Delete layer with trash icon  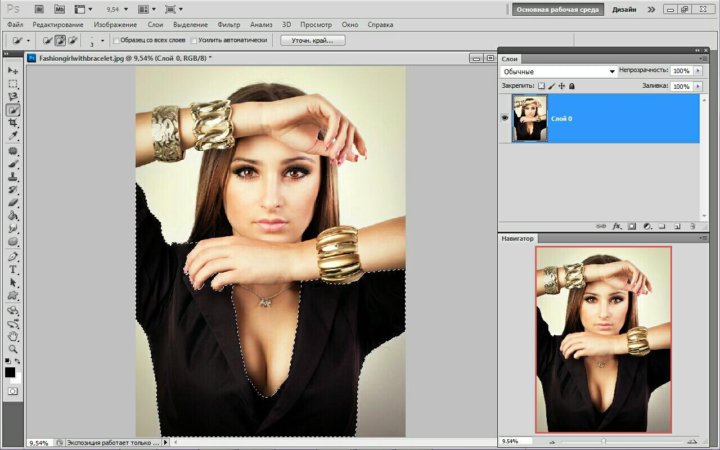coord(692,226)
